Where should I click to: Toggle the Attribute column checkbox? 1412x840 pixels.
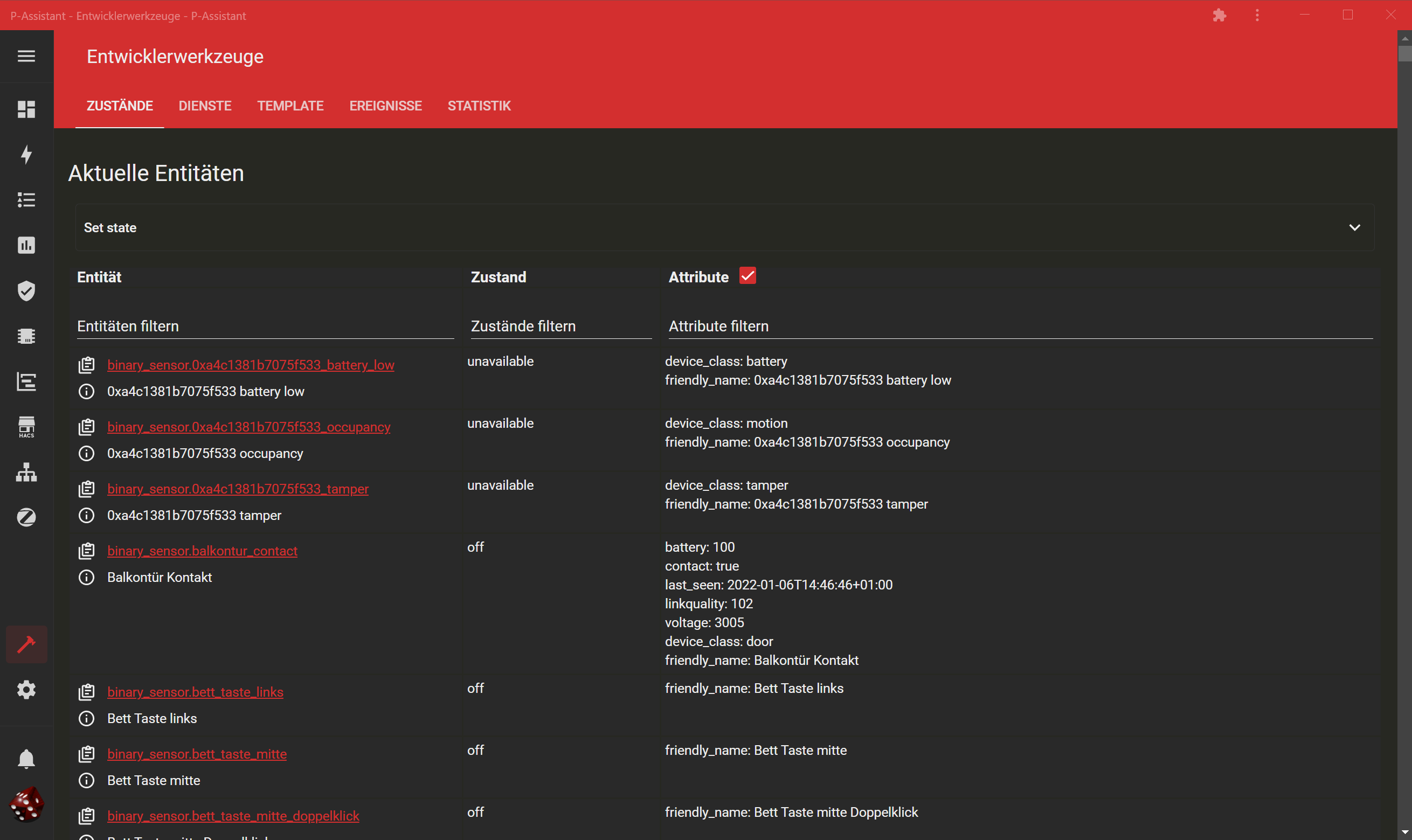[x=747, y=276]
